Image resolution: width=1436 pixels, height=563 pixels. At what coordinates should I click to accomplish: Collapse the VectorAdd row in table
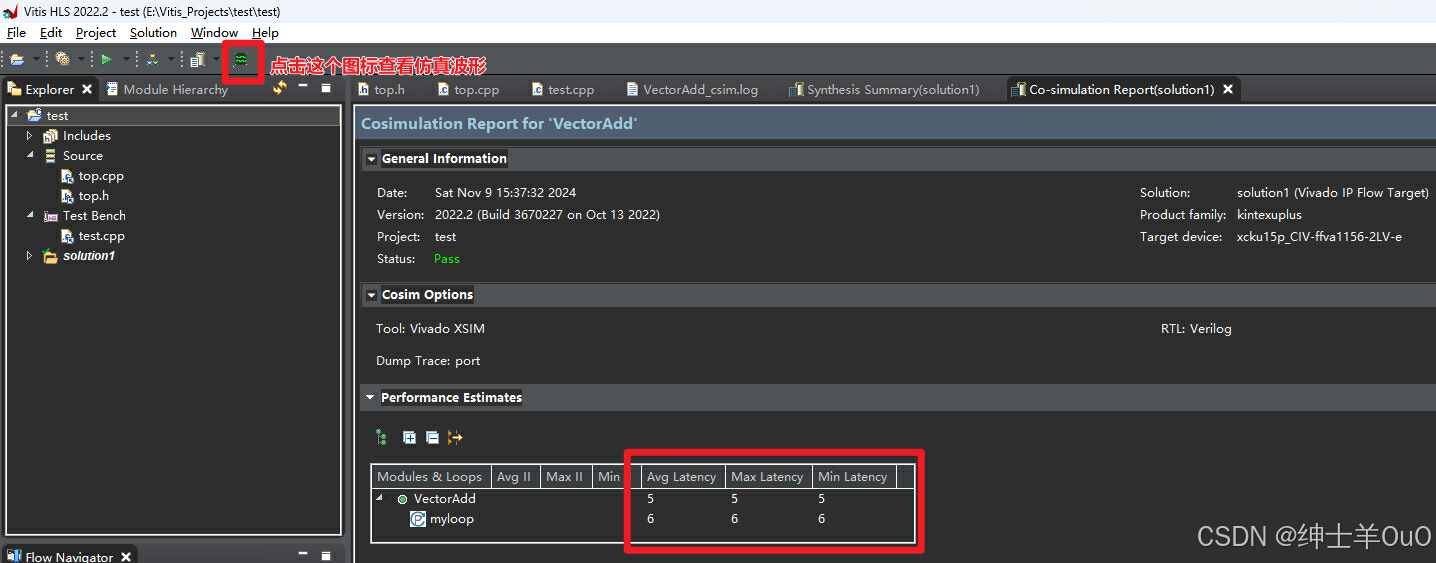[x=381, y=498]
